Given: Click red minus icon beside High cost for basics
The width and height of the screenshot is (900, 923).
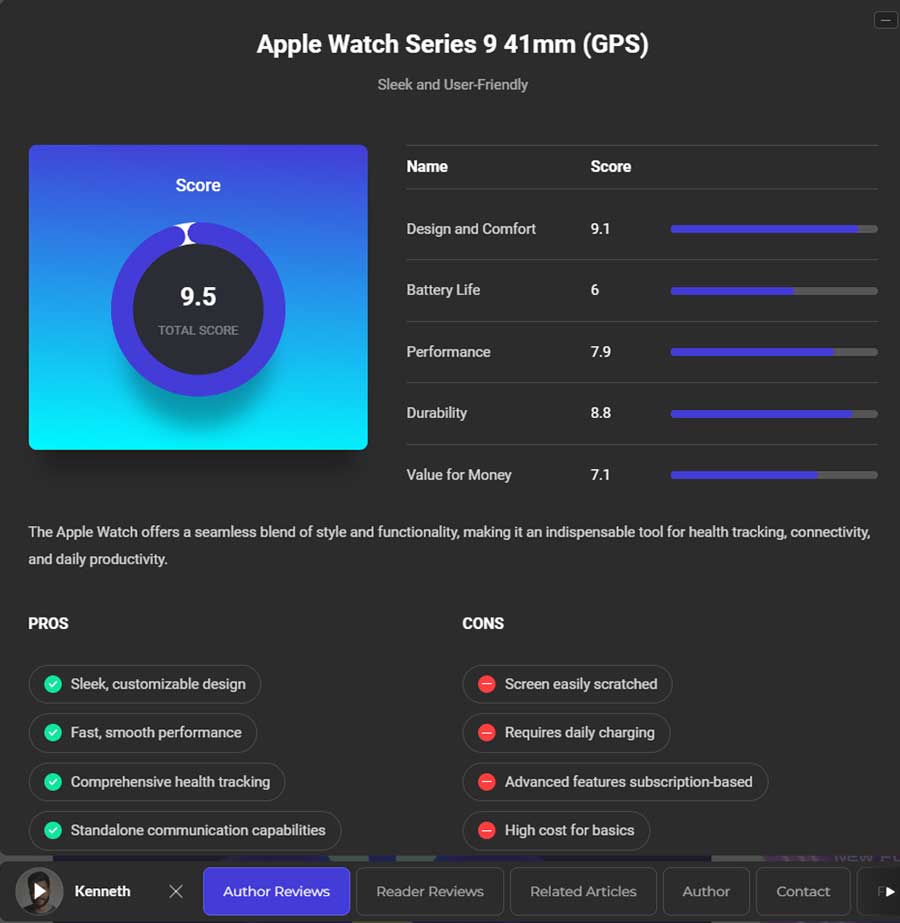Looking at the screenshot, I should 487,830.
